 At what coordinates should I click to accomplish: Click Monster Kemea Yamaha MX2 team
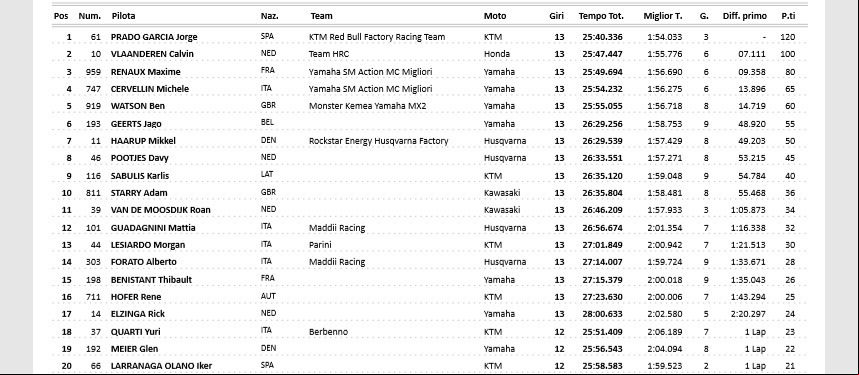tap(367, 106)
